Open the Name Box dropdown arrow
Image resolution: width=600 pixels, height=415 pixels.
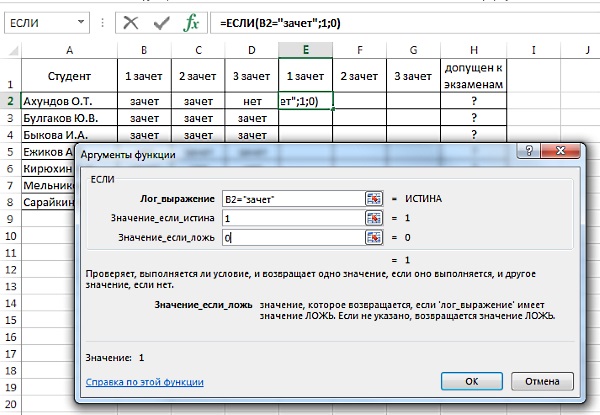[x=96, y=23]
